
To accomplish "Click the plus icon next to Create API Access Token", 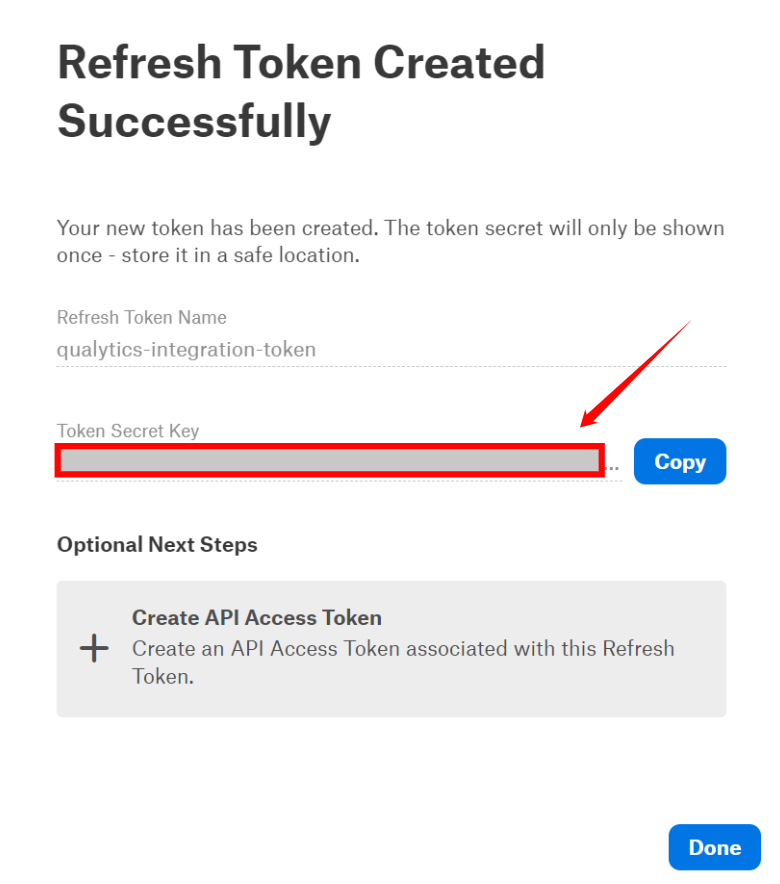I will coord(93,647).
